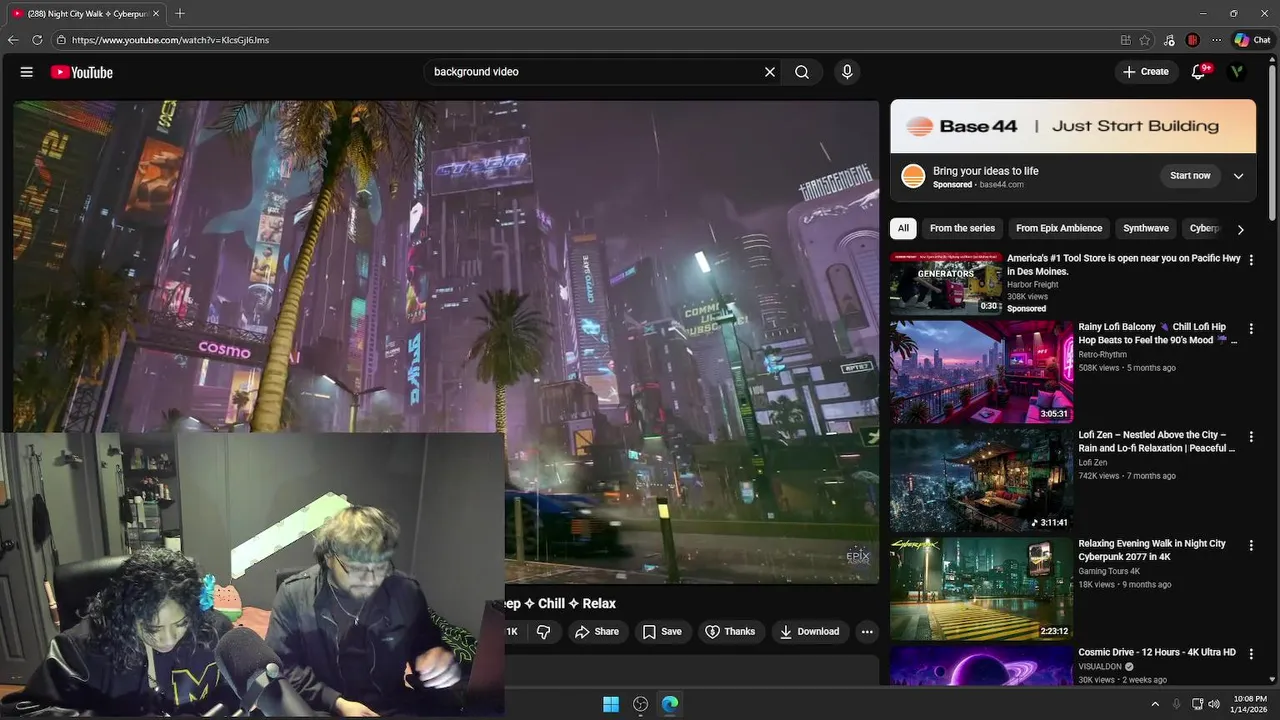1280x720 pixels.
Task: Go to the YouTube home logo
Action: (81, 72)
